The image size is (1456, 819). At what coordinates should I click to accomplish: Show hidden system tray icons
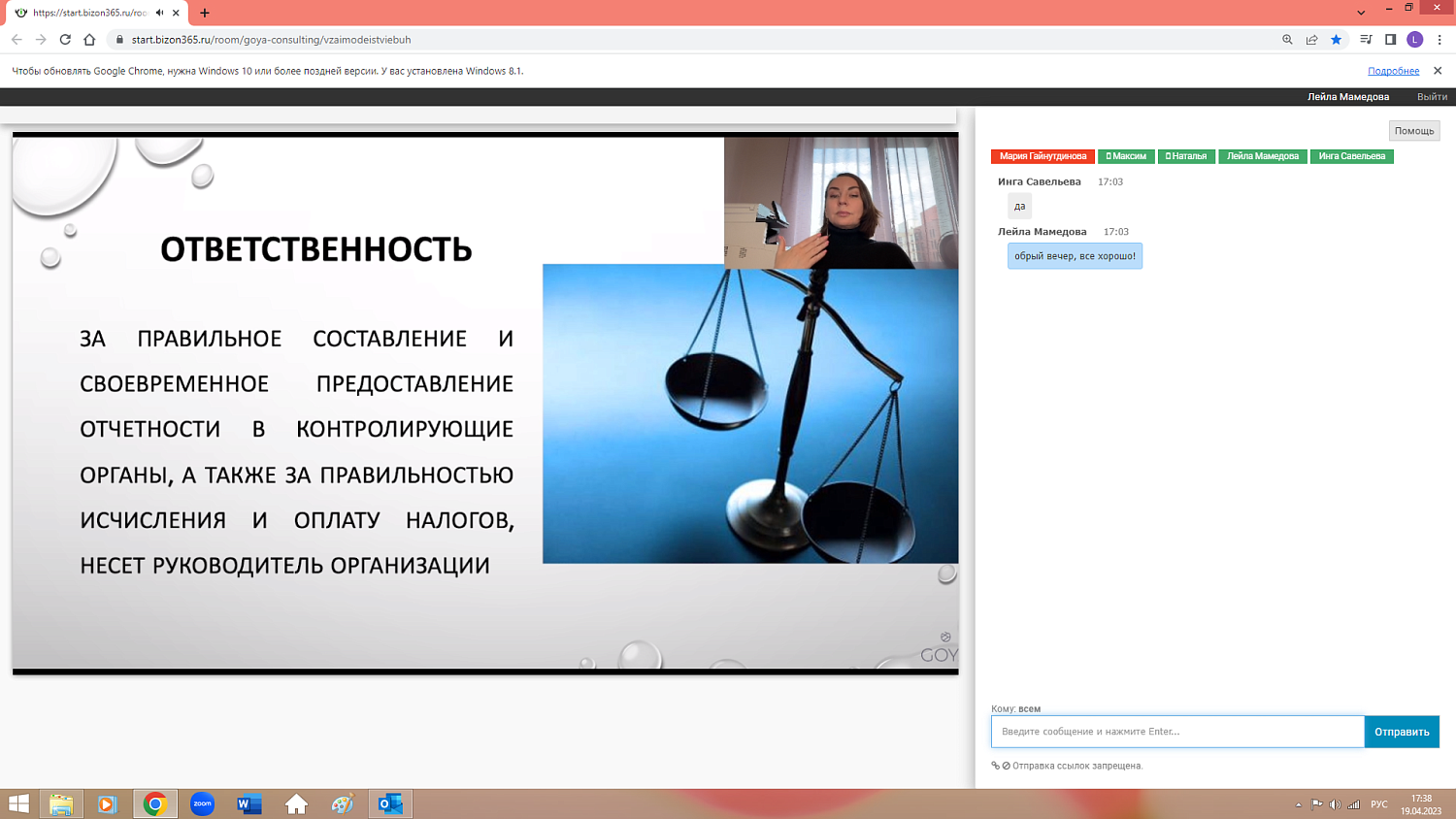pos(1298,804)
